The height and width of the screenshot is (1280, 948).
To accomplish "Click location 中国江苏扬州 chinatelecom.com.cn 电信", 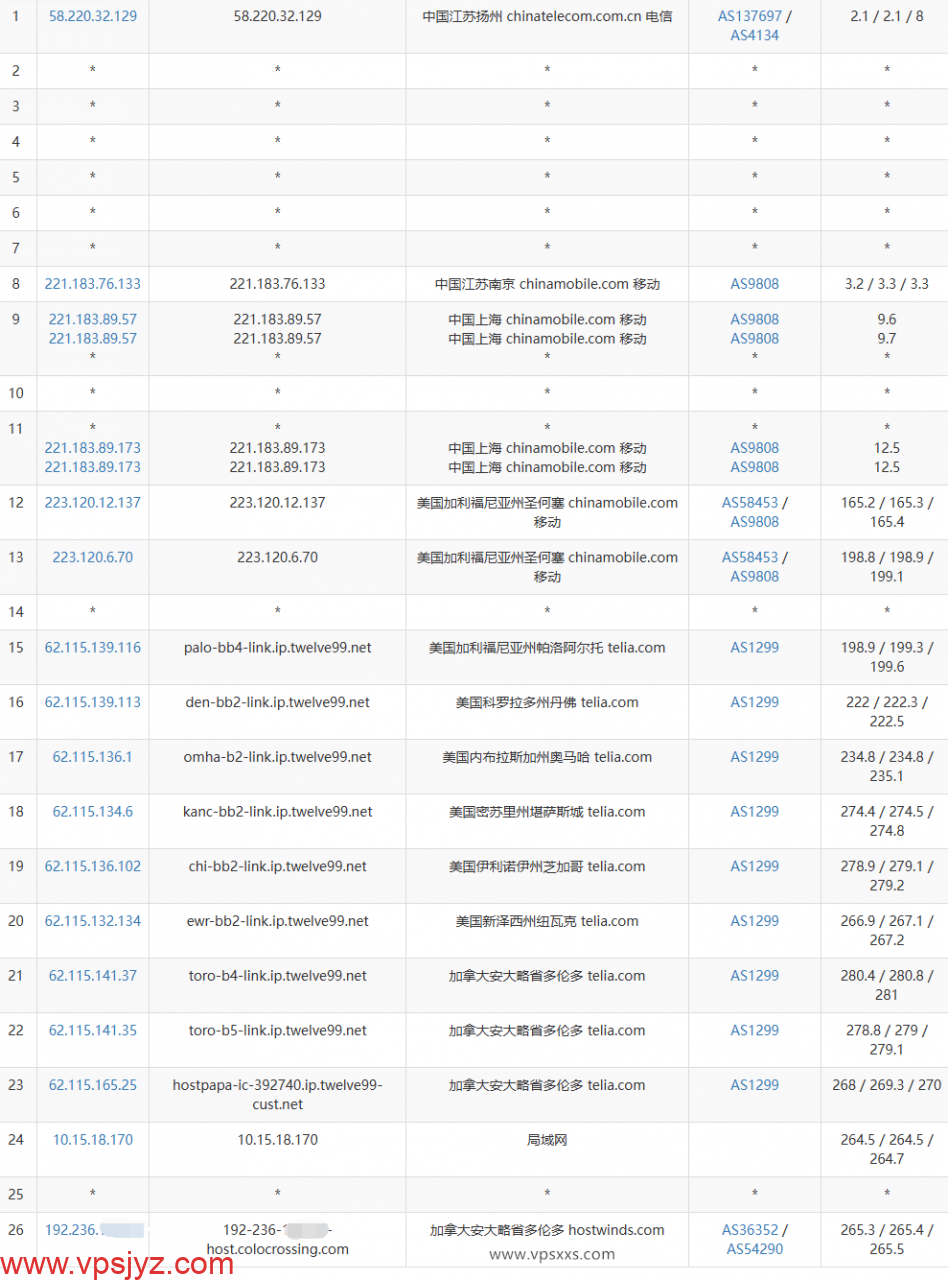I will 547,17.
